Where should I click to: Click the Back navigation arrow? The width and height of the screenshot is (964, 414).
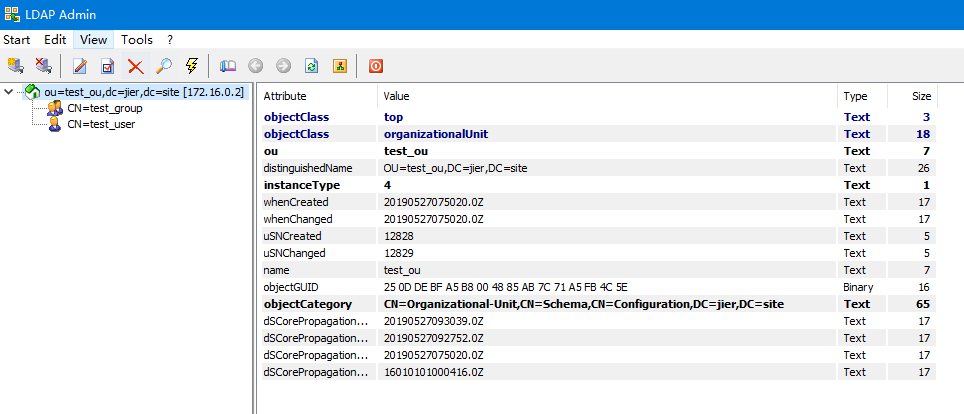pyautogui.click(x=256, y=65)
